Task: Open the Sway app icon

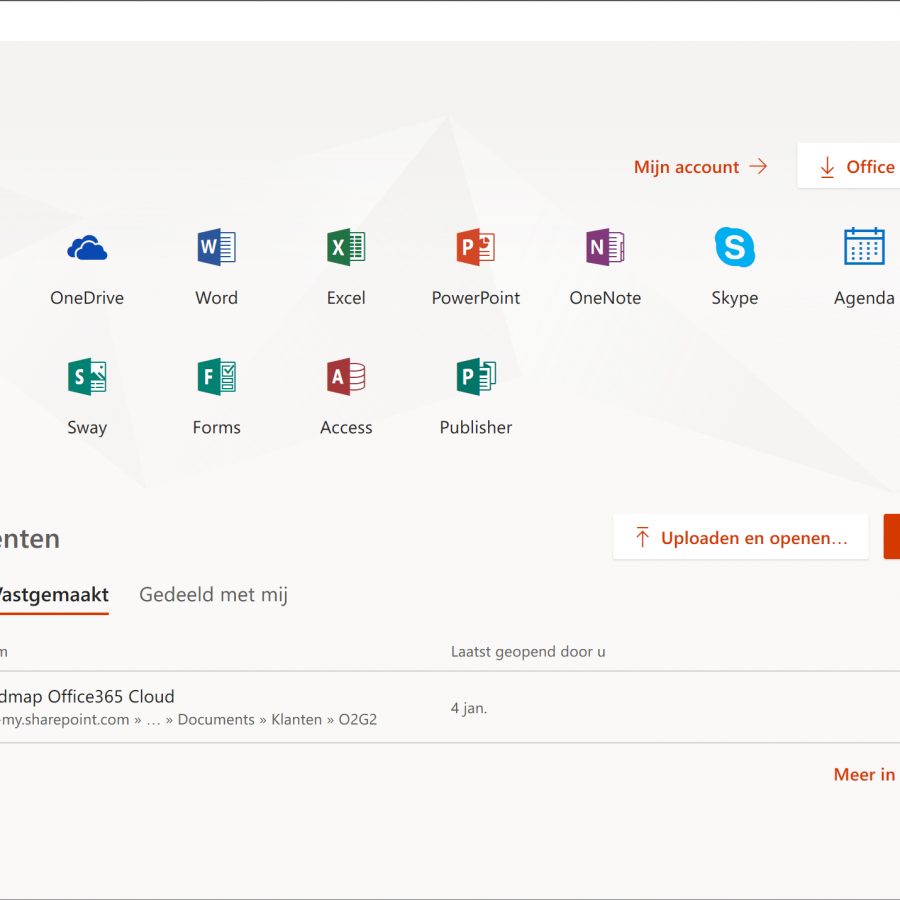Action: (x=87, y=378)
